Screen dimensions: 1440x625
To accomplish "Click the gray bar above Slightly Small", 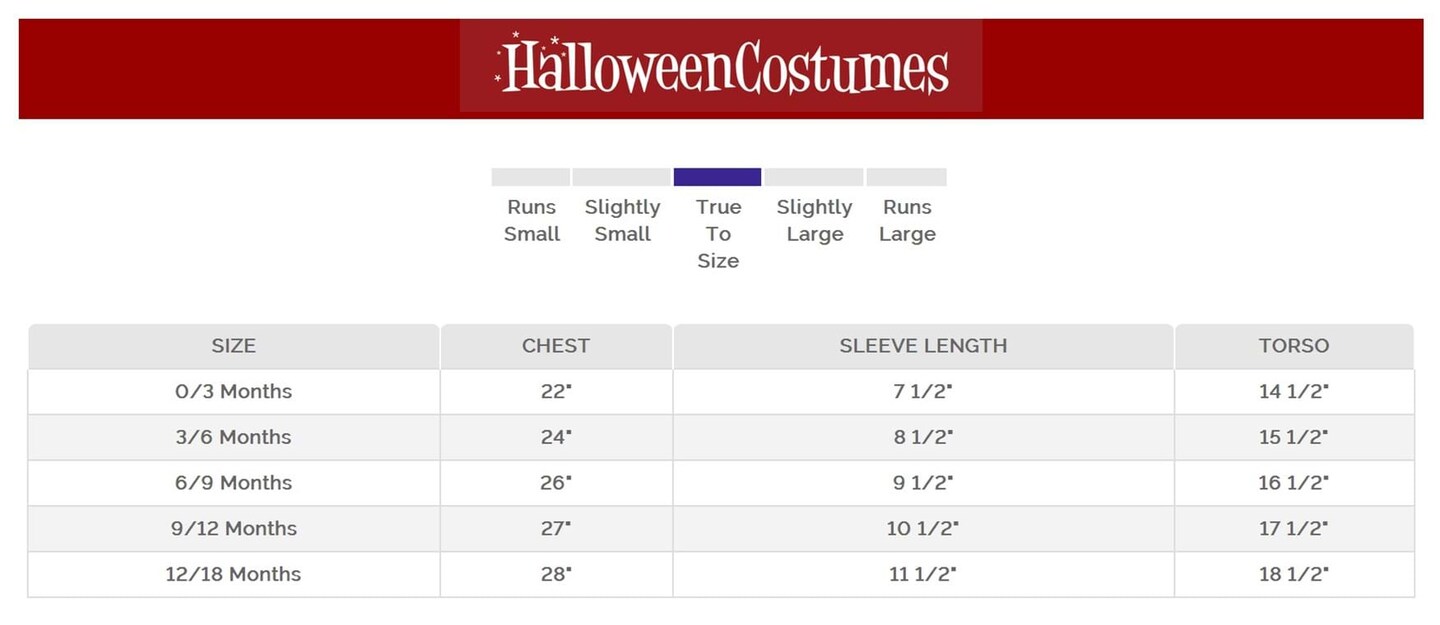I will tap(621, 177).
